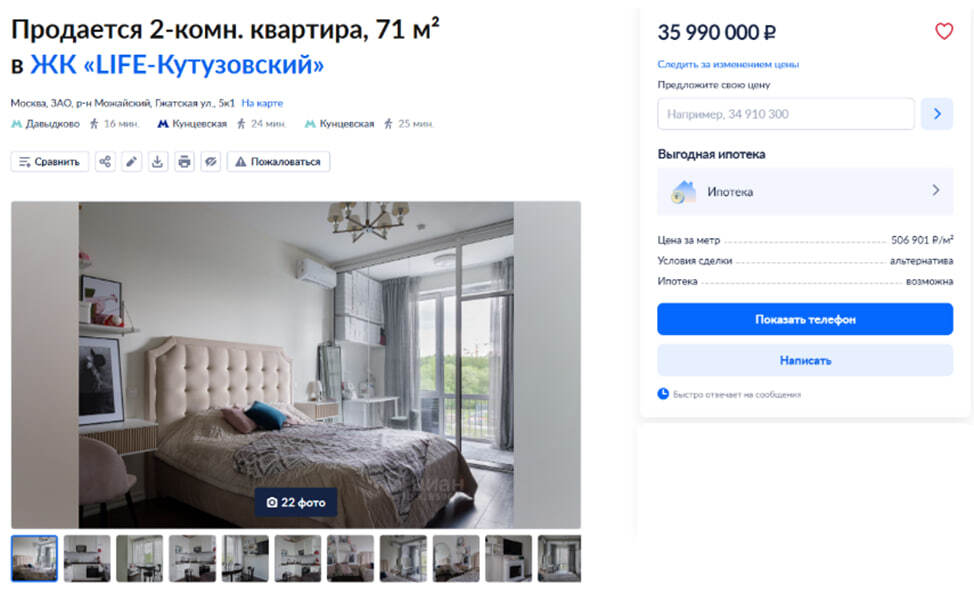Click the Написать message button
Viewport: 974px width, 602px height.
coord(805,360)
